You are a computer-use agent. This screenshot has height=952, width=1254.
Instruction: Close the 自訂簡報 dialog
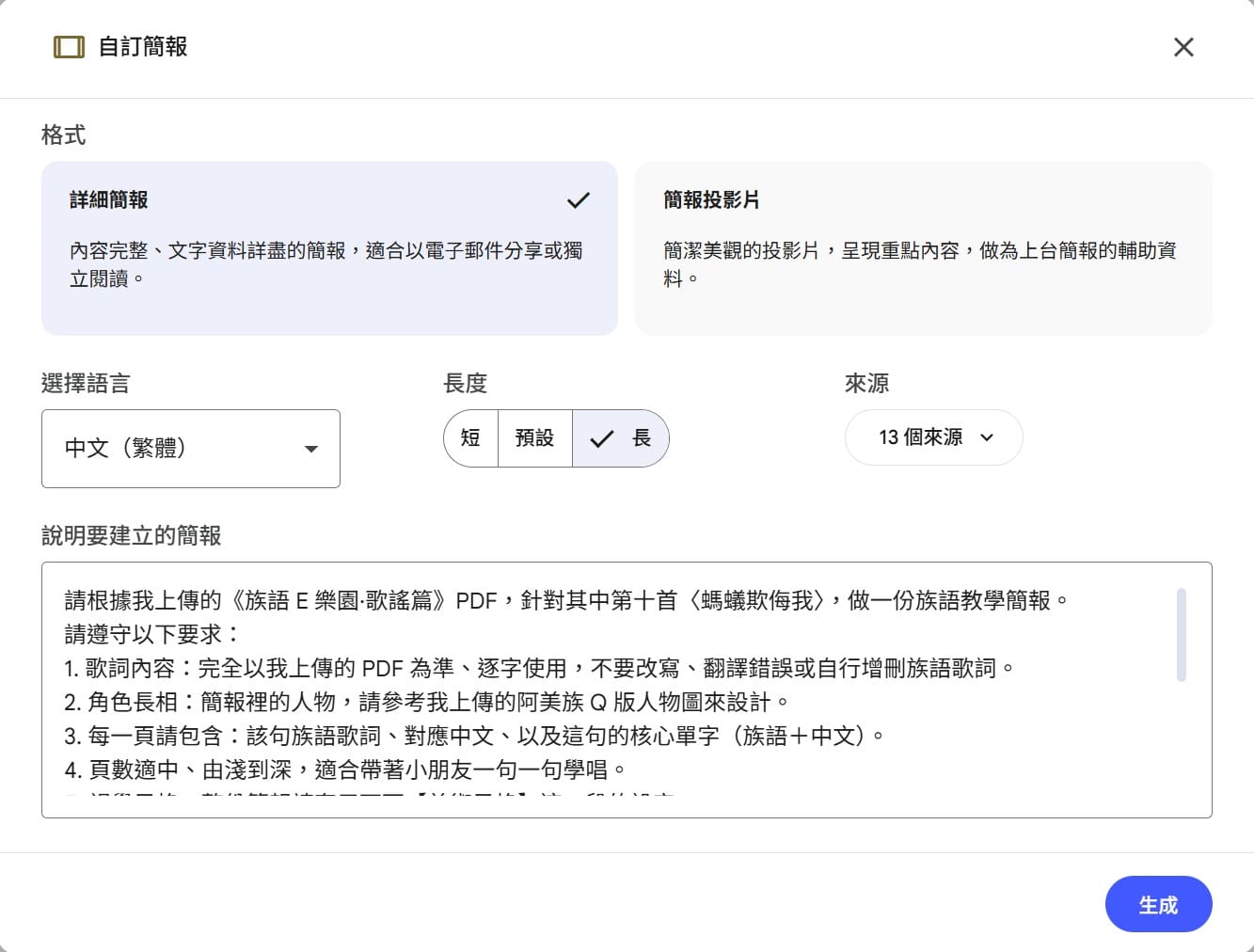tap(1183, 47)
